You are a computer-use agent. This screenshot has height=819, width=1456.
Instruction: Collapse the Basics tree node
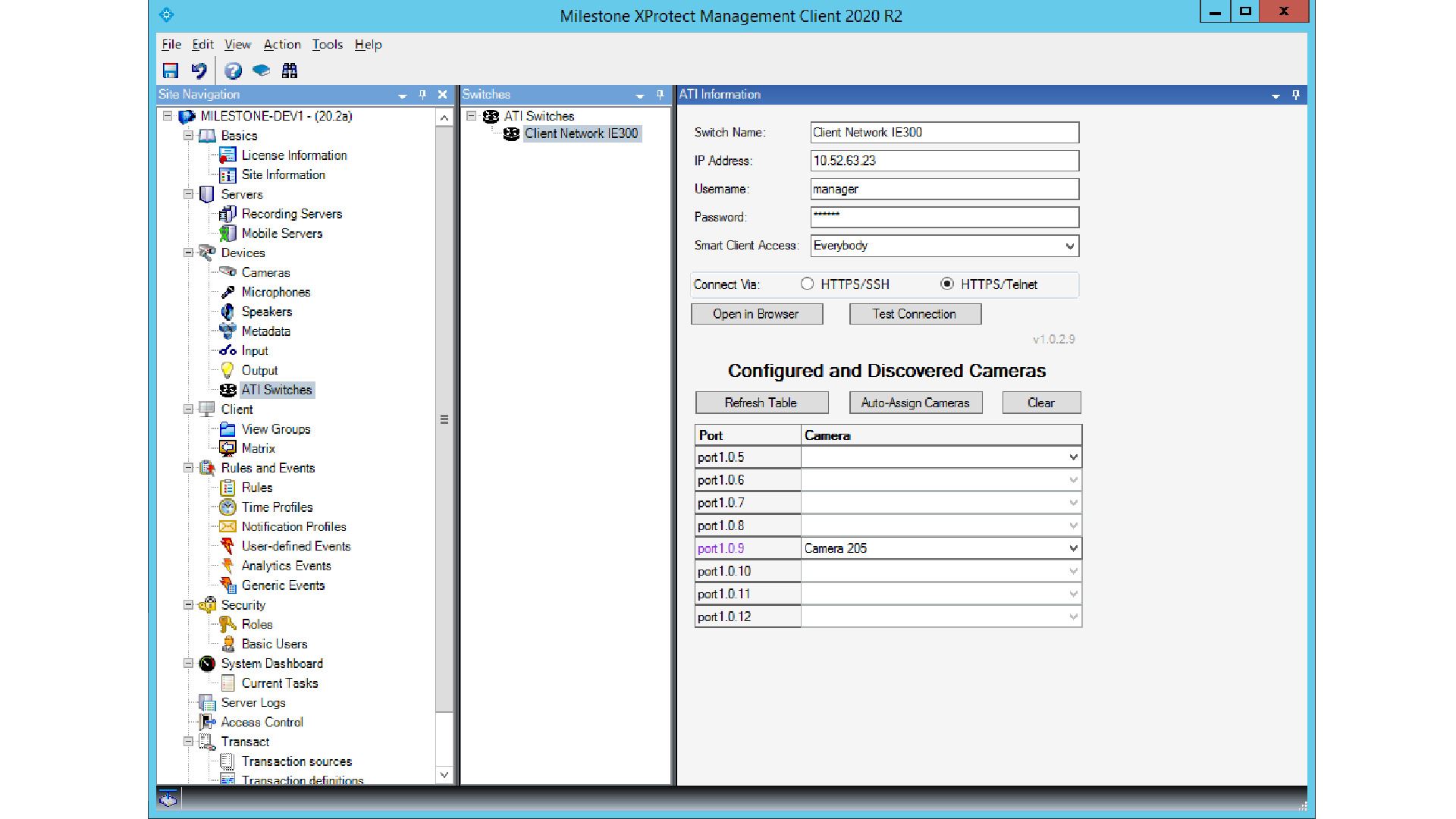[x=188, y=136]
